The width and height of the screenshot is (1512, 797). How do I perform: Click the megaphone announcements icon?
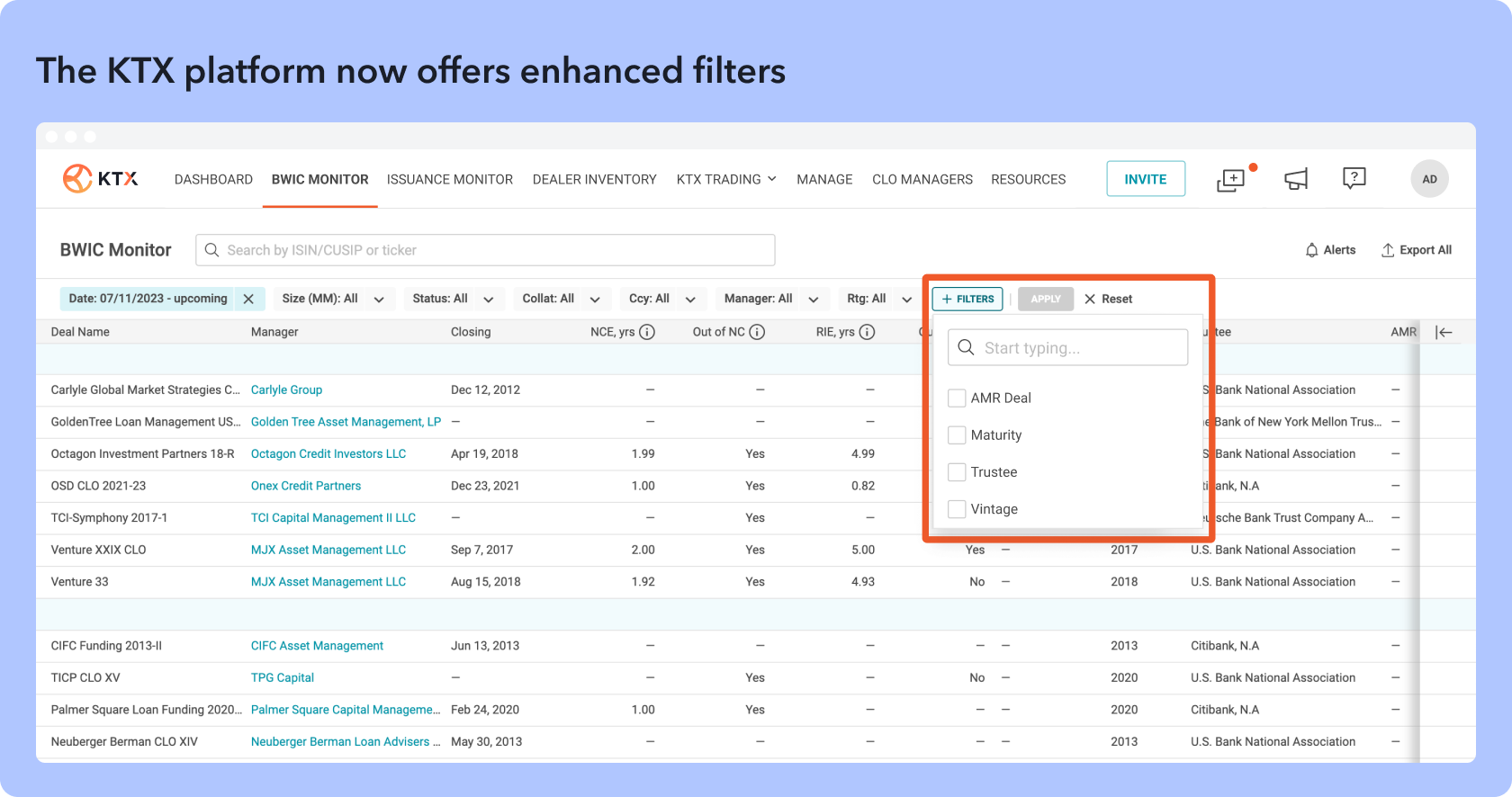point(1296,180)
